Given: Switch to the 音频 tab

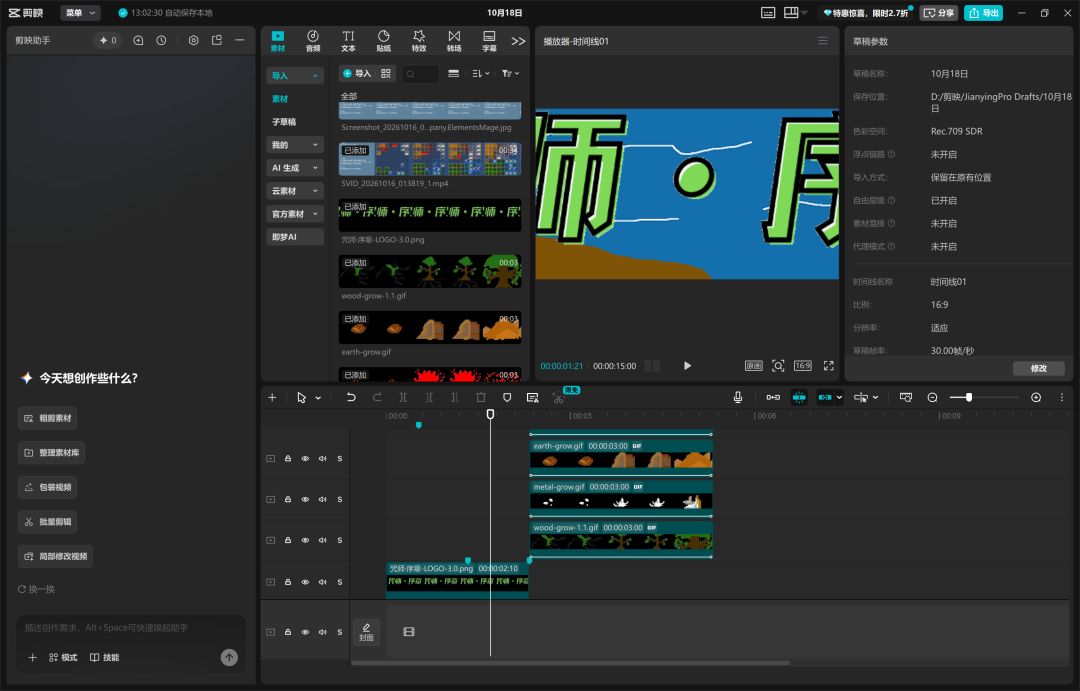Looking at the screenshot, I should [313, 41].
